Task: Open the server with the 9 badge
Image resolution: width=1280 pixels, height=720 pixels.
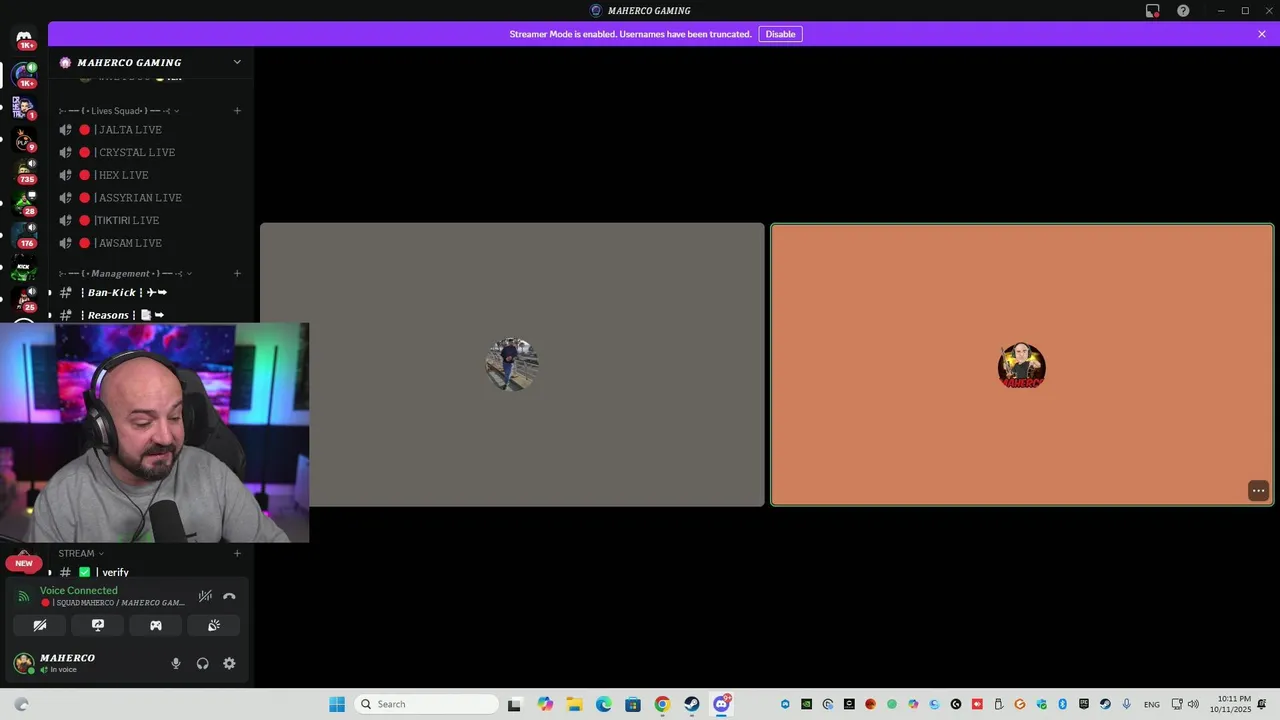Action: click(x=24, y=138)
